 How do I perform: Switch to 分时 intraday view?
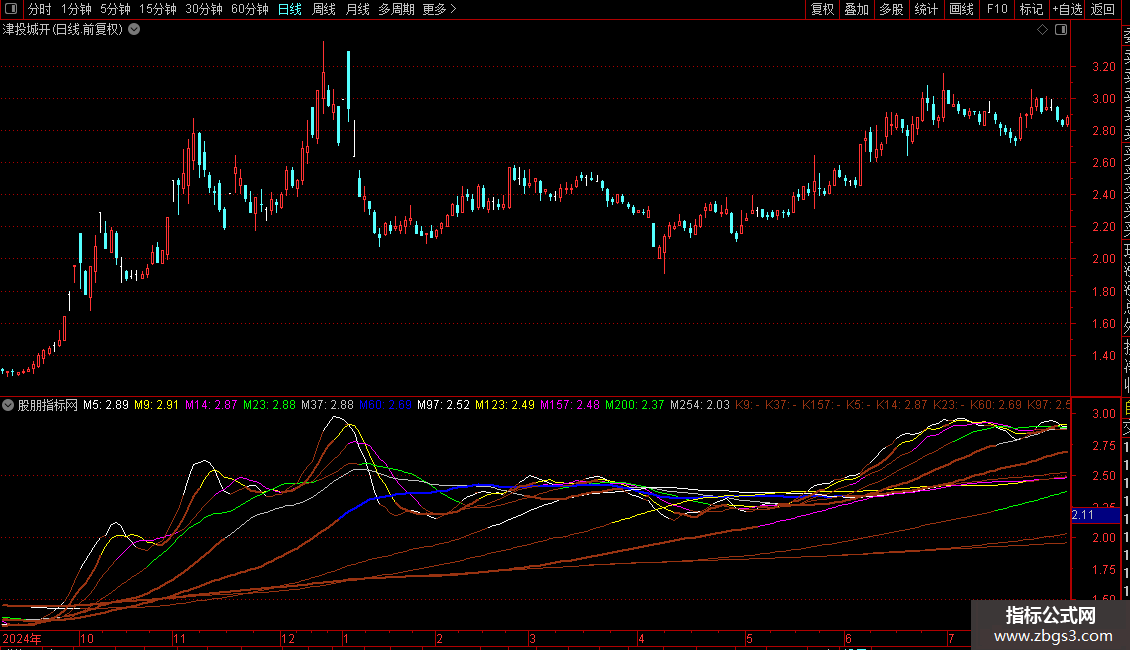pyautogui.click(x=39, y=9)
